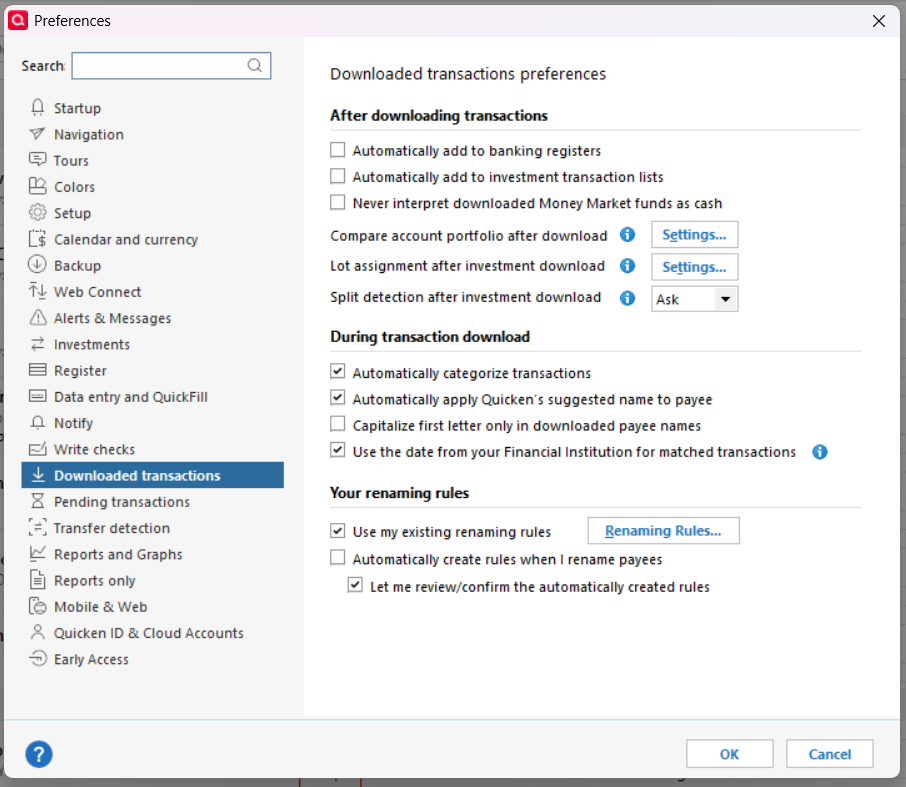The height and width of the screenshot is (787, 906).
Task: Switch to Quicken ID & Cloud Accounts
Action: click(x=148, y=633)
